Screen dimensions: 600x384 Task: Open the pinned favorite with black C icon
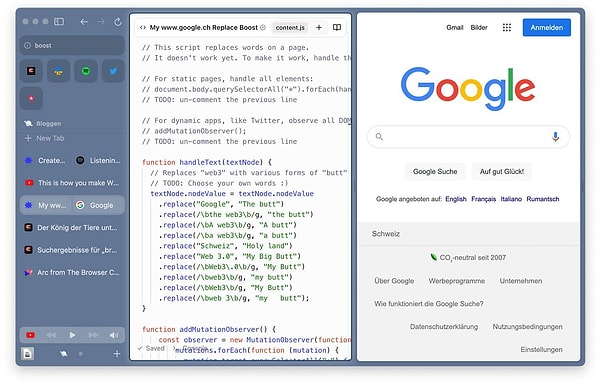pos(31,71)
